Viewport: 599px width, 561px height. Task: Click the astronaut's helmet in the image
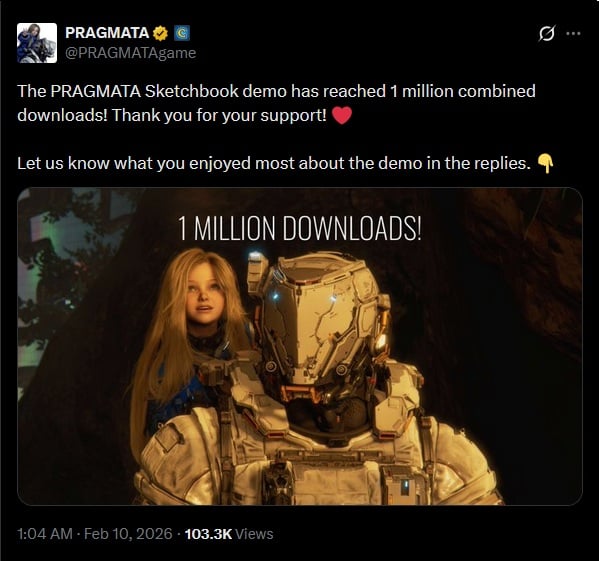point(317,325)
